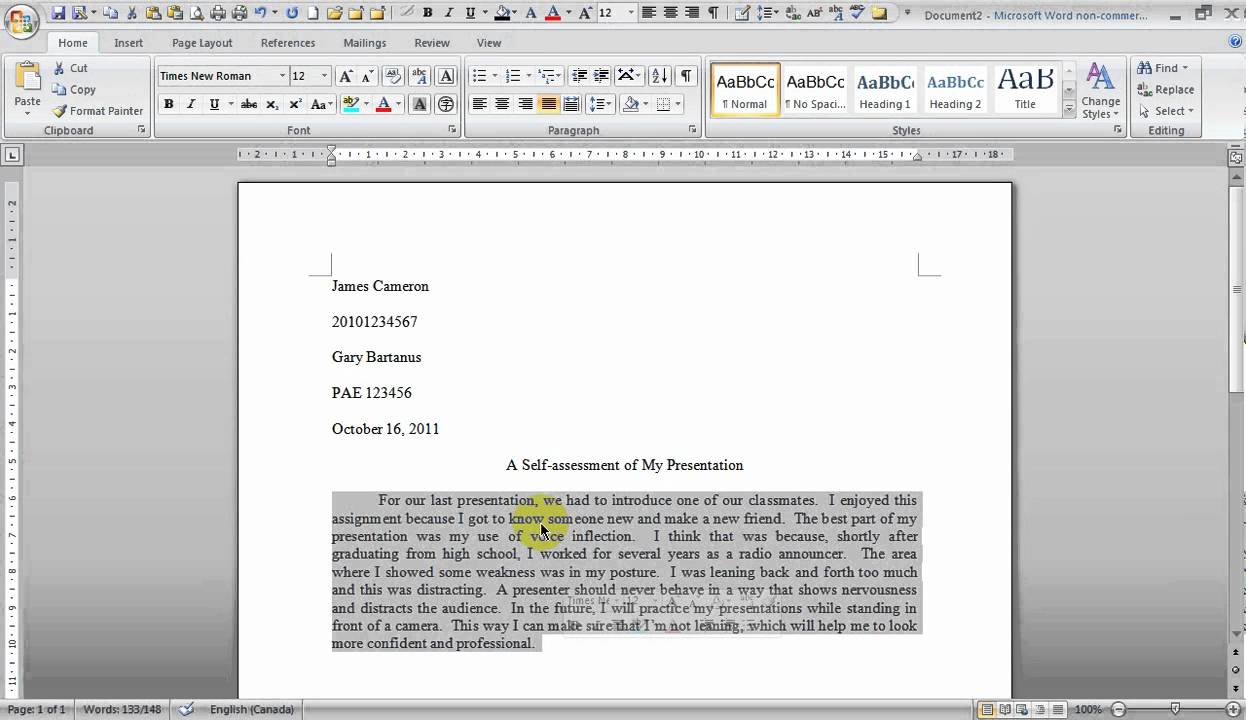The height and width of the screenshot is (720, 1246).
Task: Decrease paragraph indent
Action: point(579,76)
